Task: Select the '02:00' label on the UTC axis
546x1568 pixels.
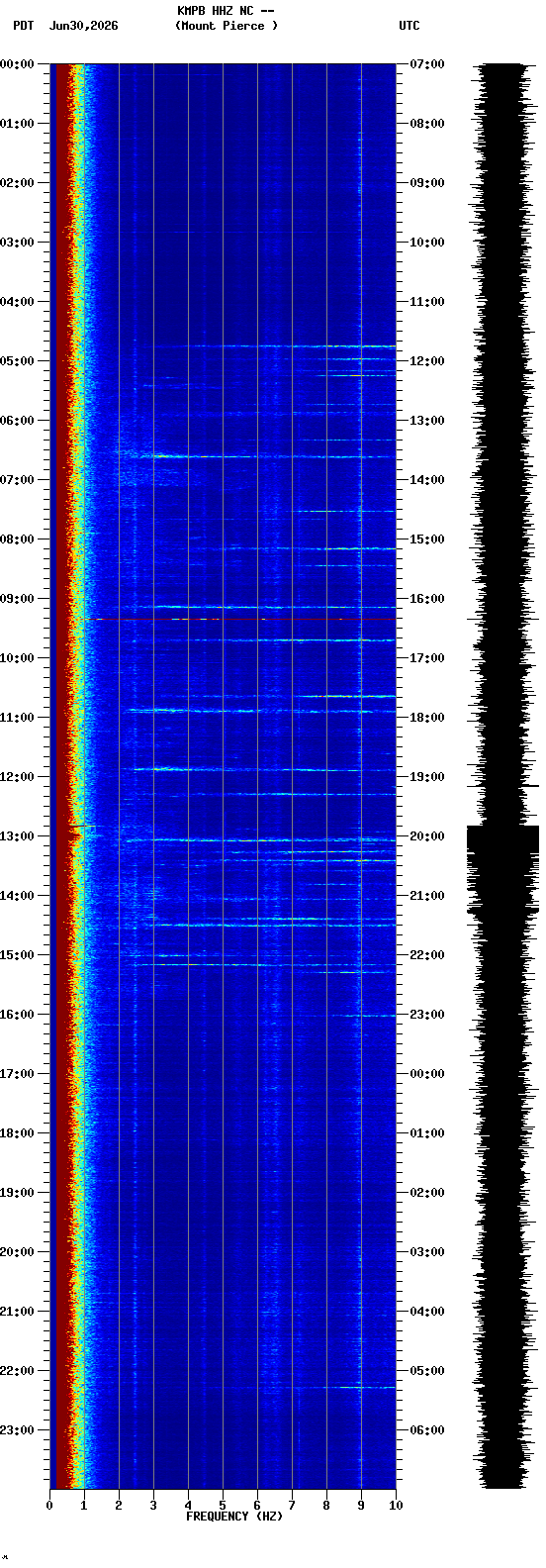Action: (426, 1193)
